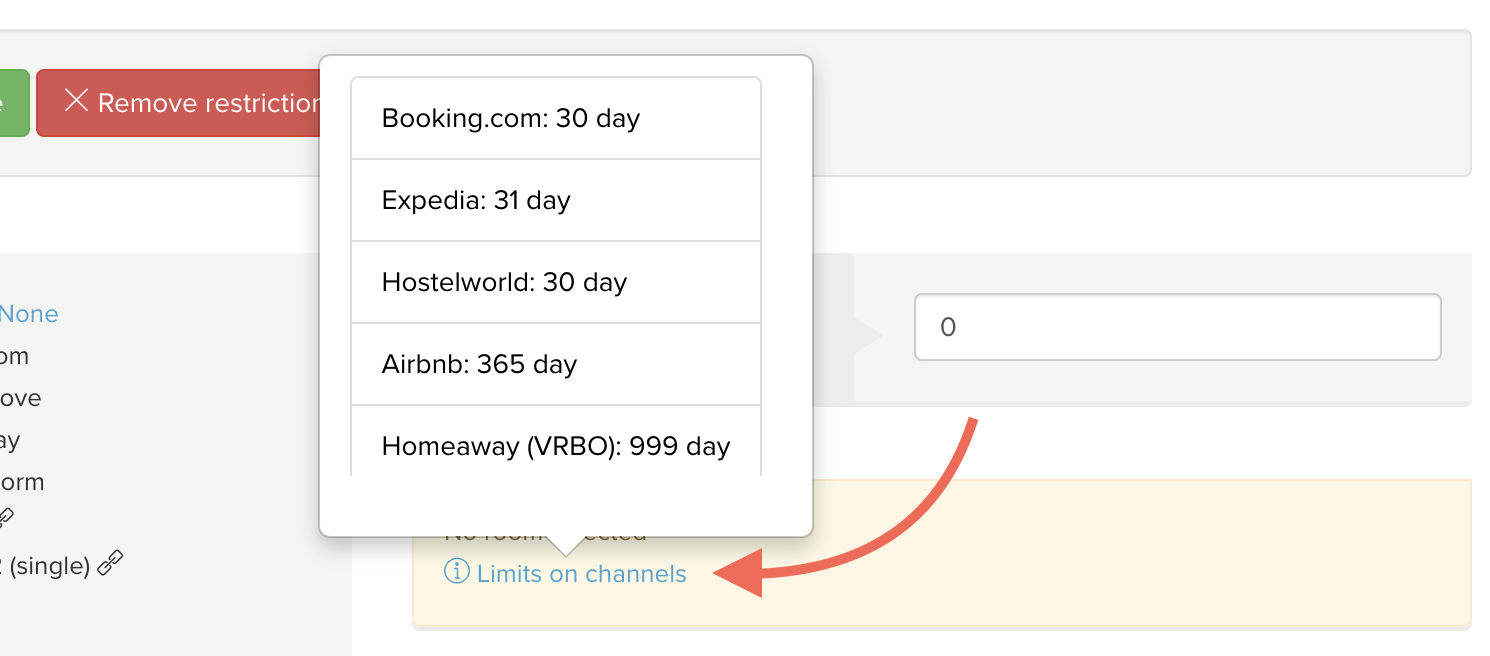Focus the input field containing 0

click(1176, 327)
